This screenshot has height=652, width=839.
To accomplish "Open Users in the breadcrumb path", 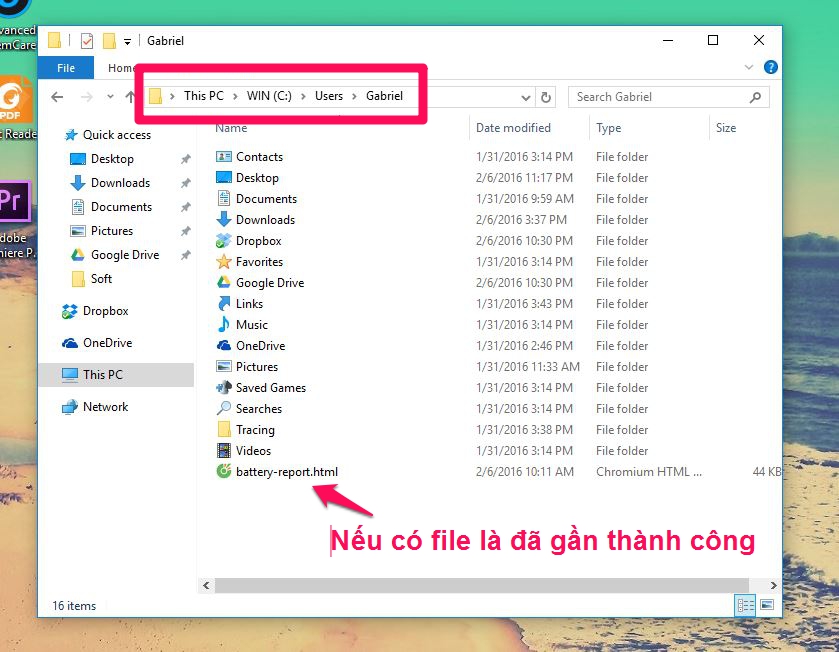I will [x=328, y=96].
